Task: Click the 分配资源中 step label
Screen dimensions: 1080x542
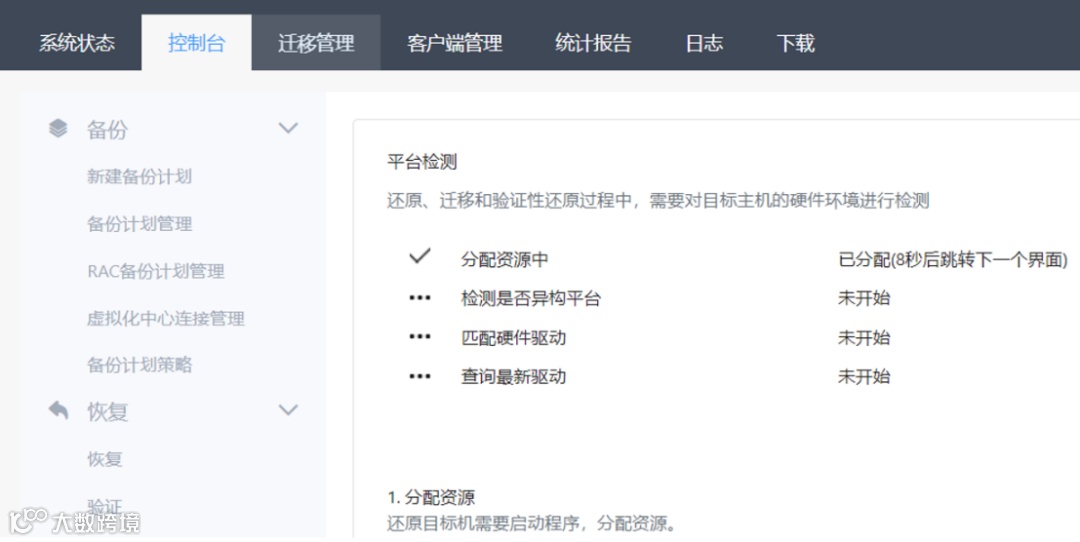Action: (x=504, y=260)
